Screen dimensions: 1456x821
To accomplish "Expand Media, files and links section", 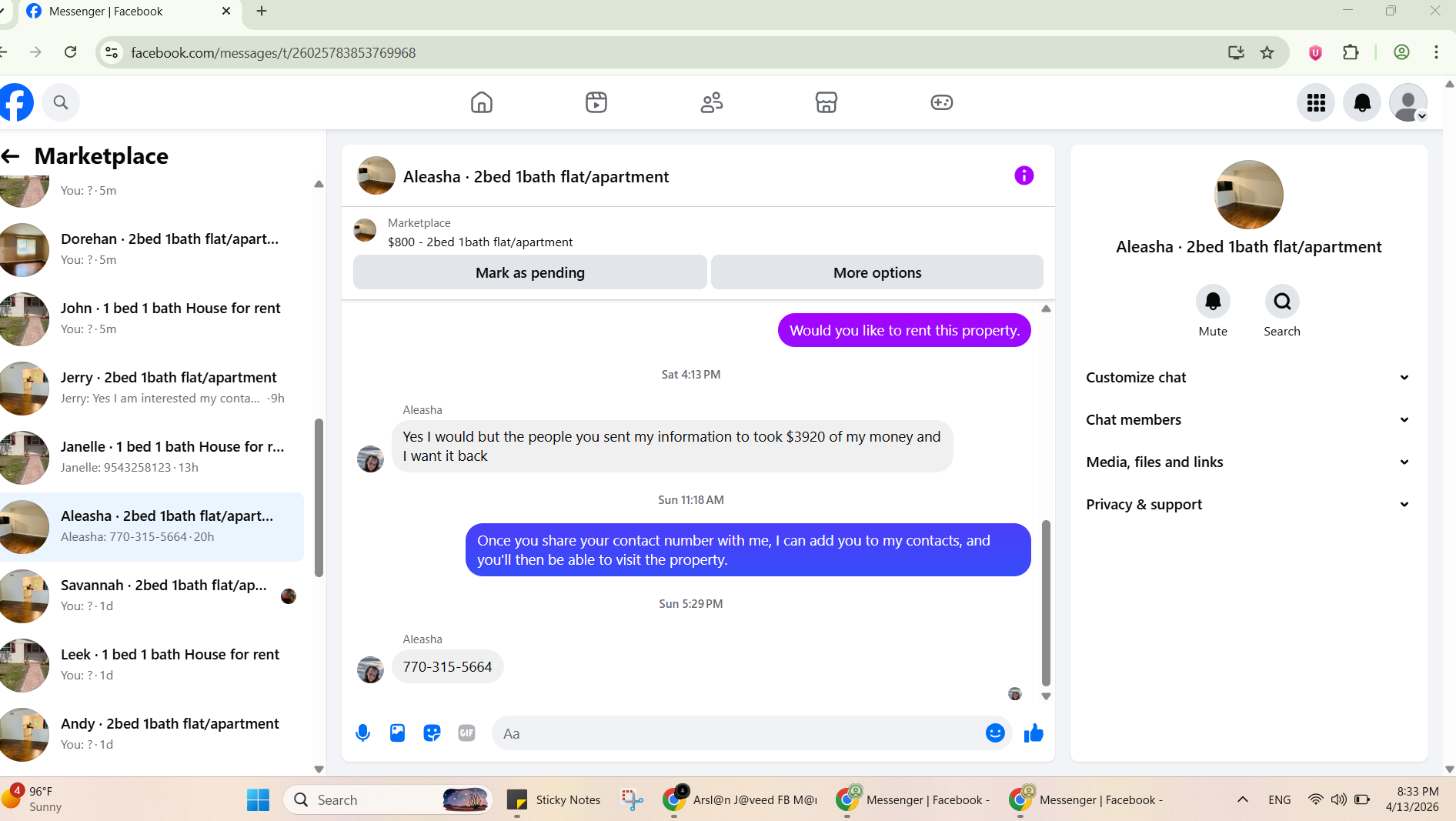I will pos(1248,462).
